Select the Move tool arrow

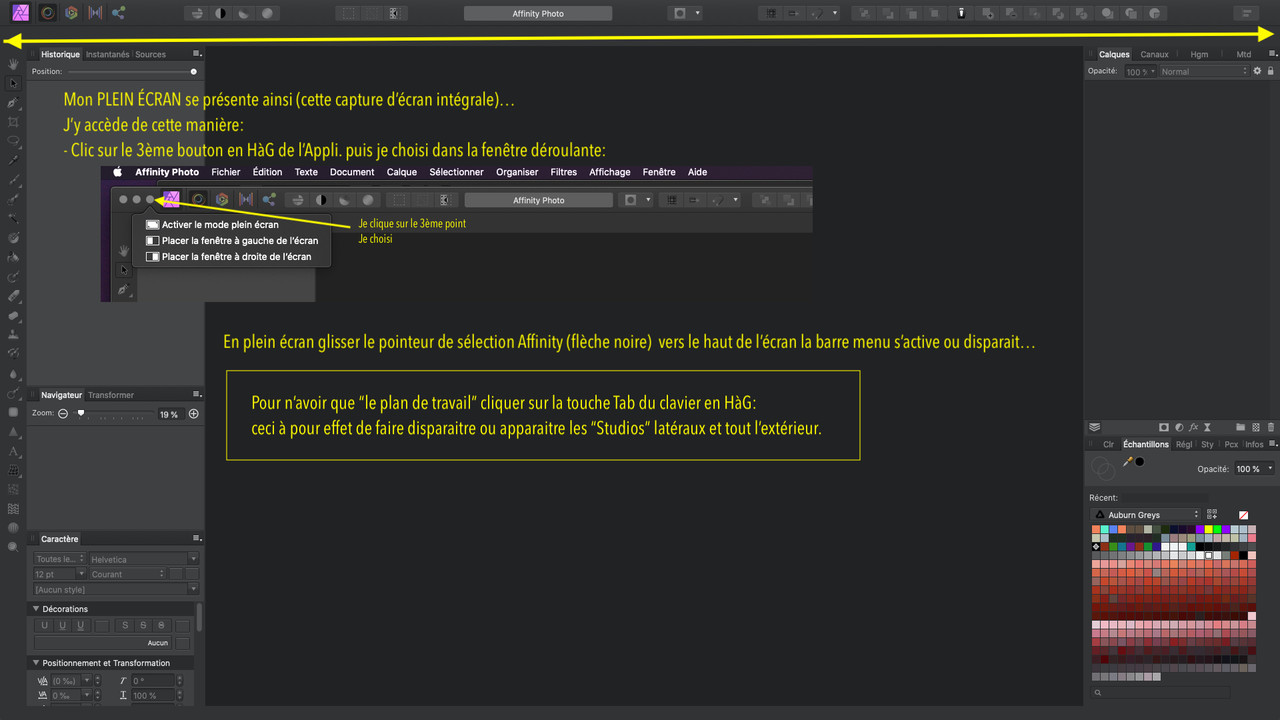click(14, 83)
